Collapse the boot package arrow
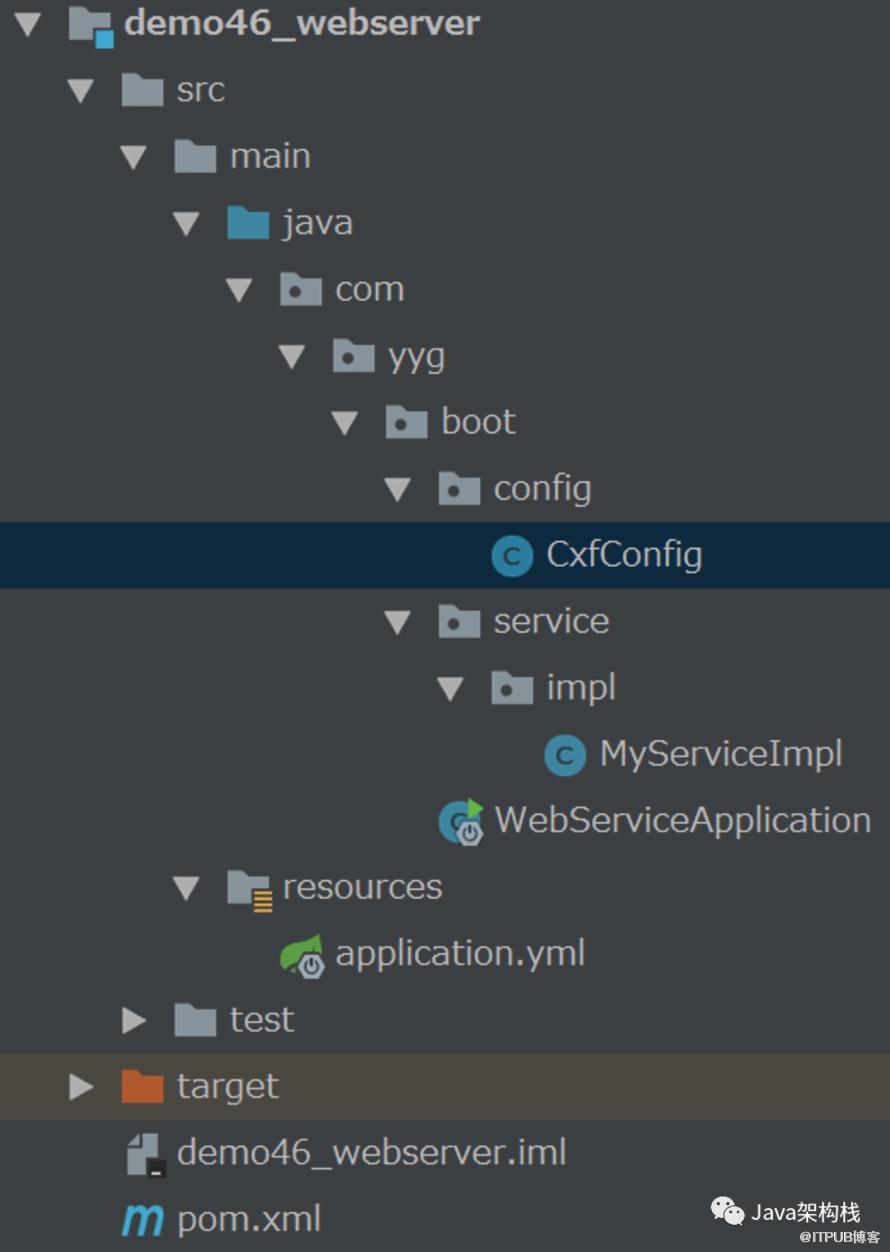 (345, 423)
